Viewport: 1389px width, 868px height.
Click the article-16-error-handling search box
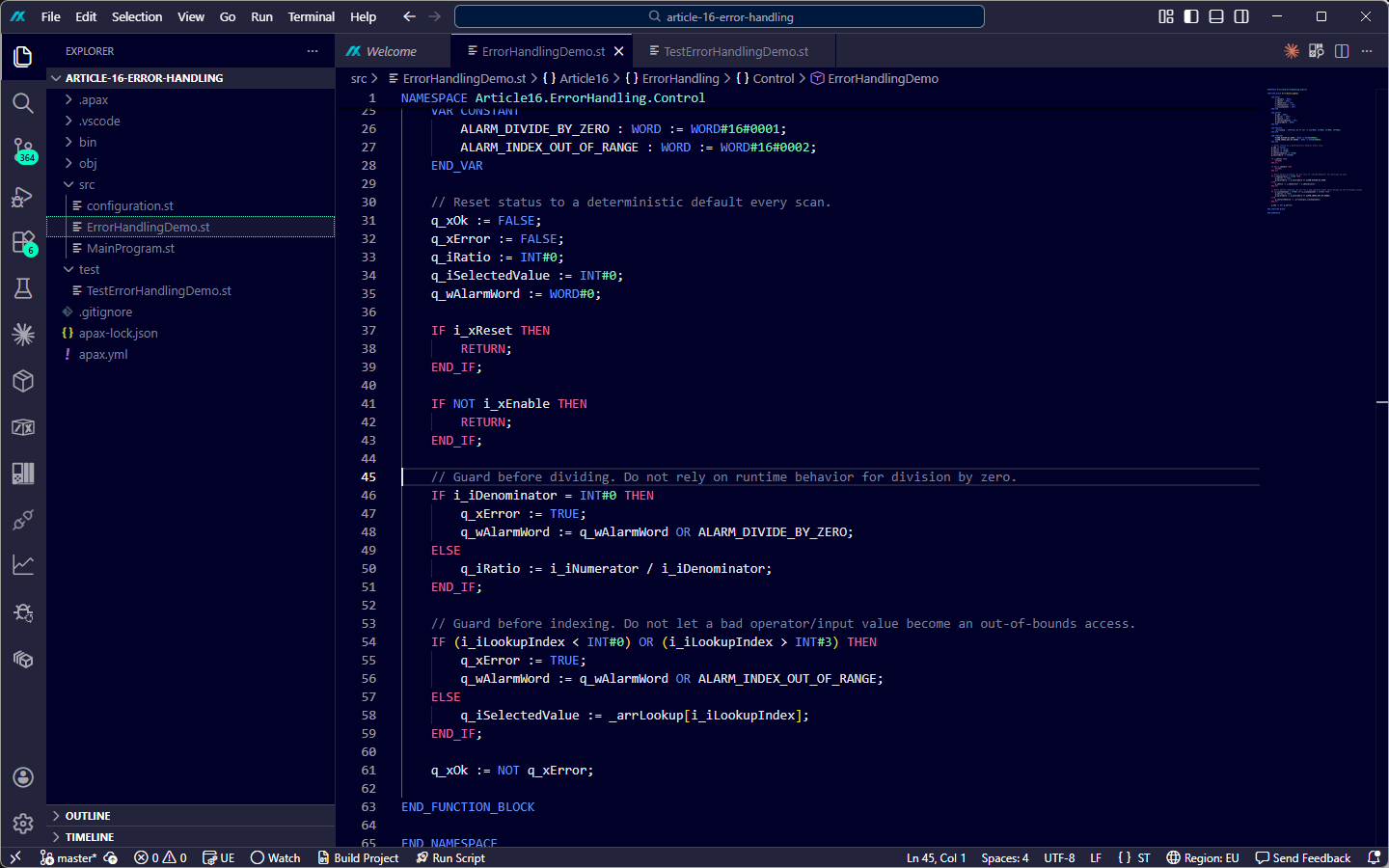pos(720,16)
